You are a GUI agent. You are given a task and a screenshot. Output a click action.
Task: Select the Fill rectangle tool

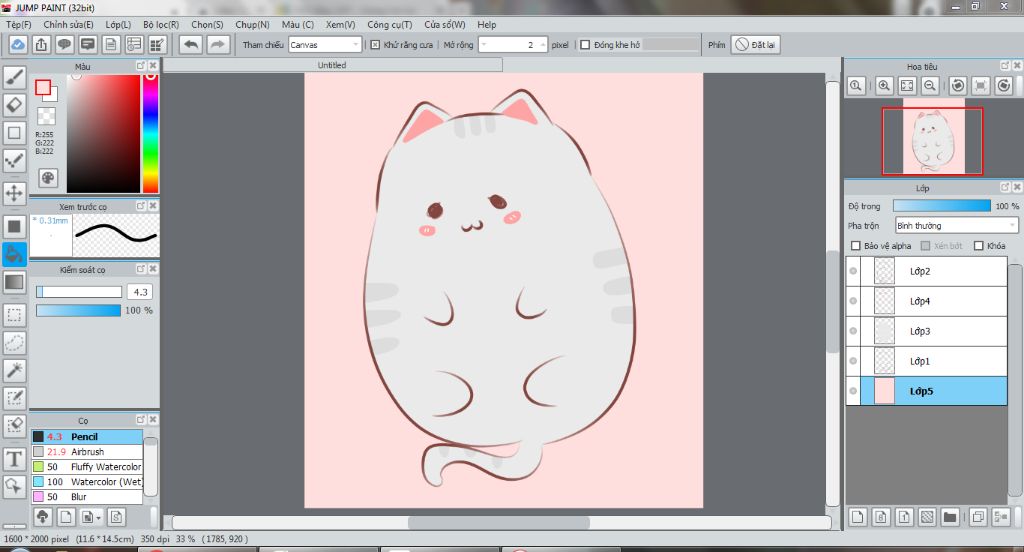click(14, 227)
